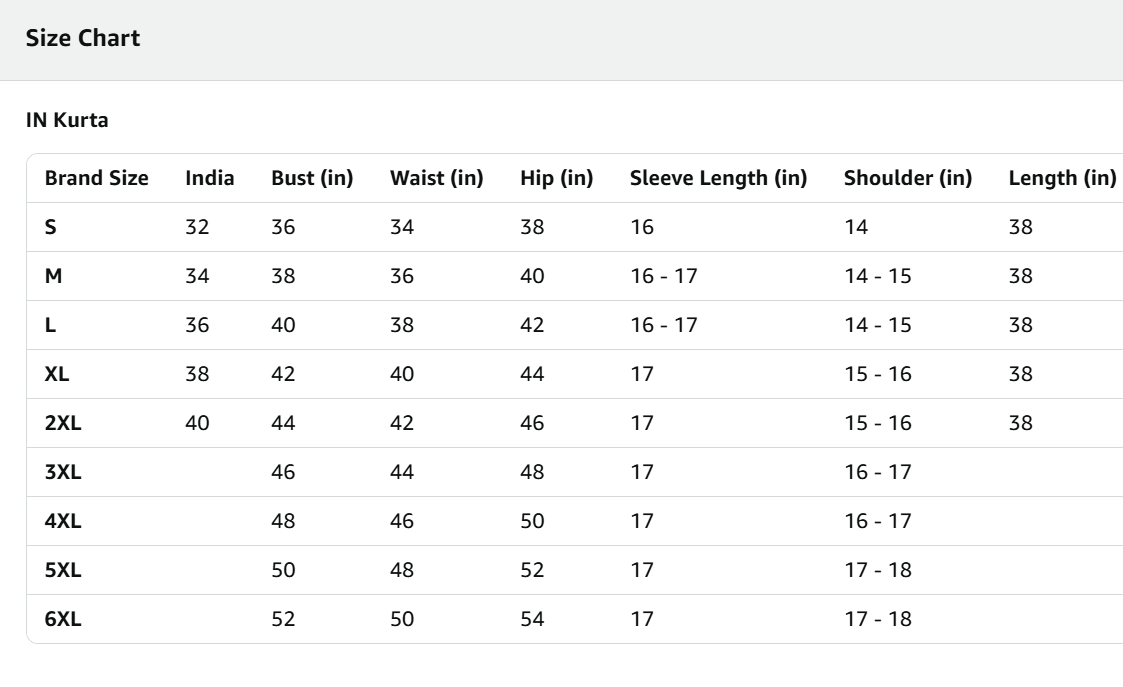
Task: Click the 6XL brand size label
Action: pyautogui.click(x=62, y=619)
